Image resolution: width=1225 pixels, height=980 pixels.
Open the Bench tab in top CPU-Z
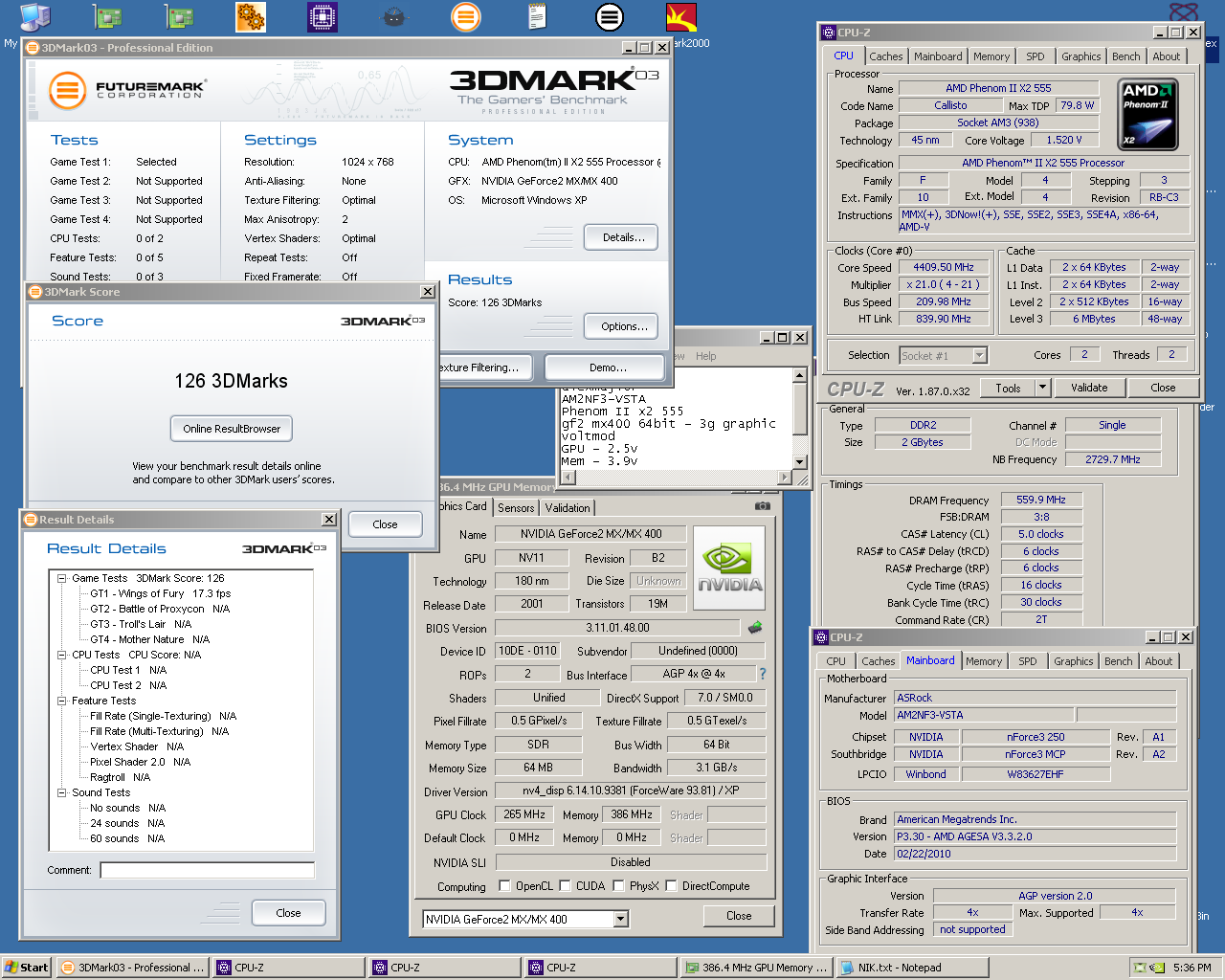click(1125, 56)
